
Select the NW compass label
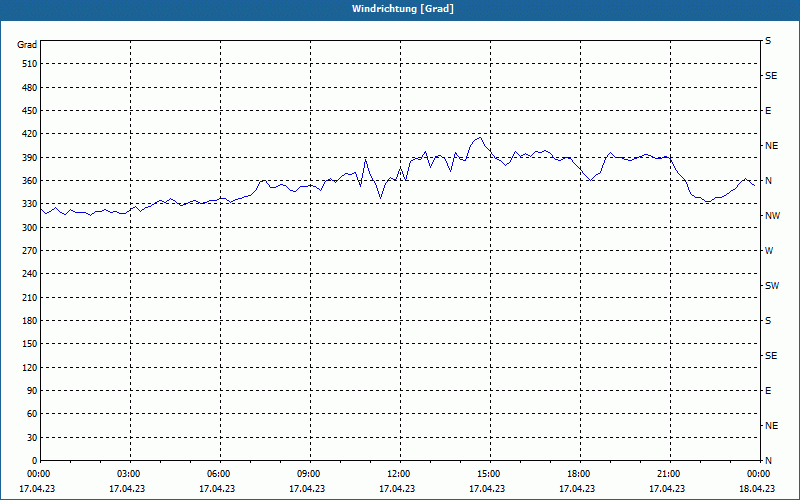coord(772,216)
